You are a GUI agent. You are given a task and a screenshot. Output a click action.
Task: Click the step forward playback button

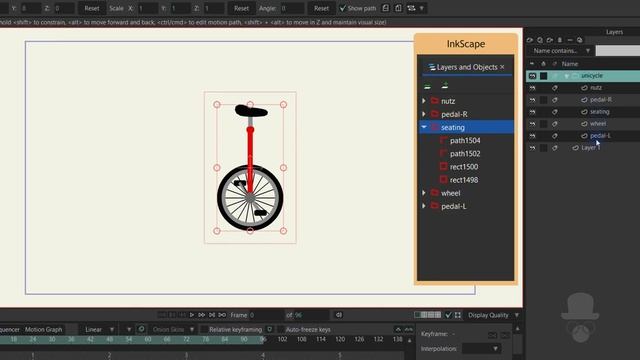(202, 315)
